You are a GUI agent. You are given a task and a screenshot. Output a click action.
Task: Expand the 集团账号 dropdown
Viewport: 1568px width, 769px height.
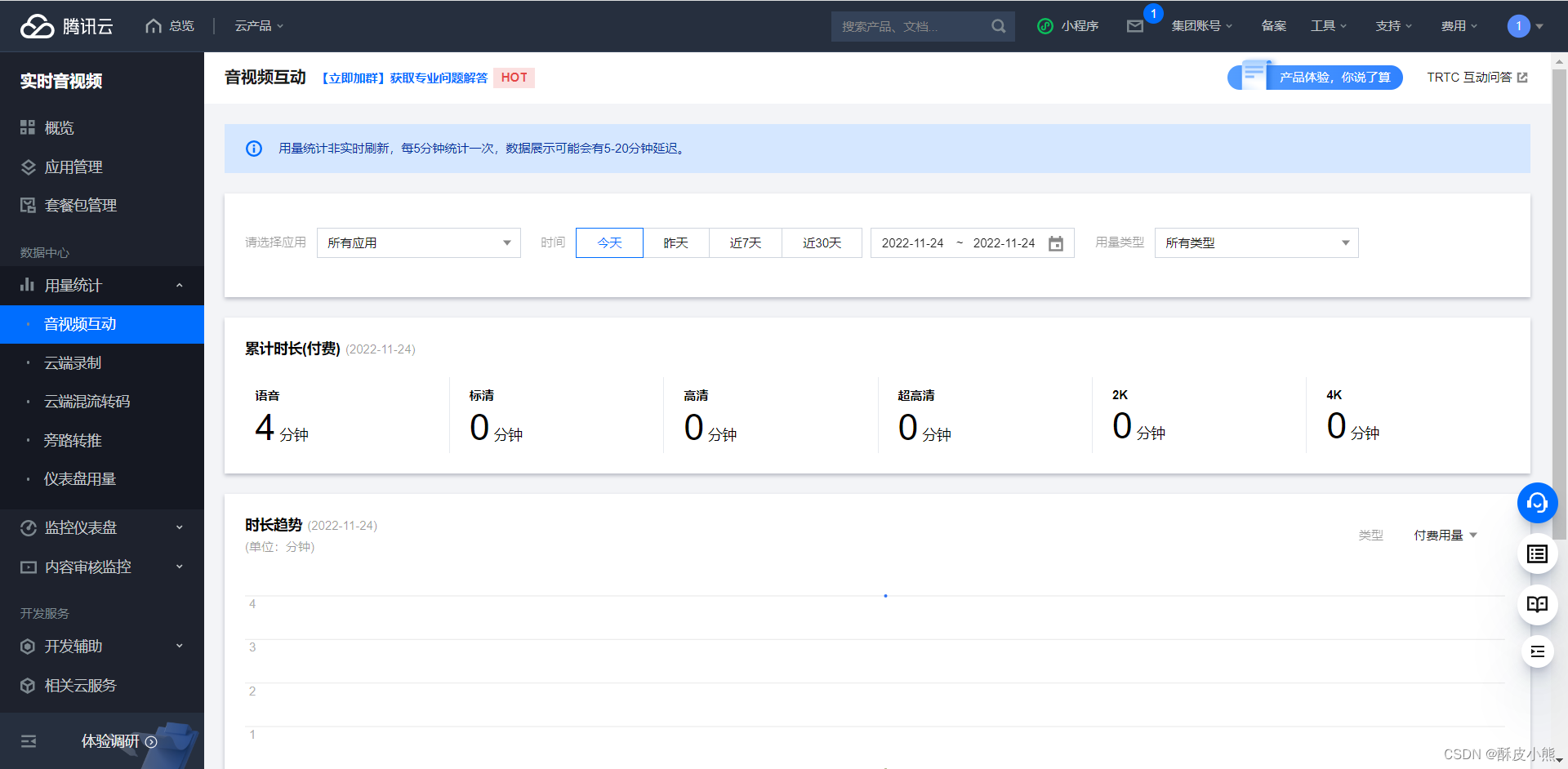1202,26
